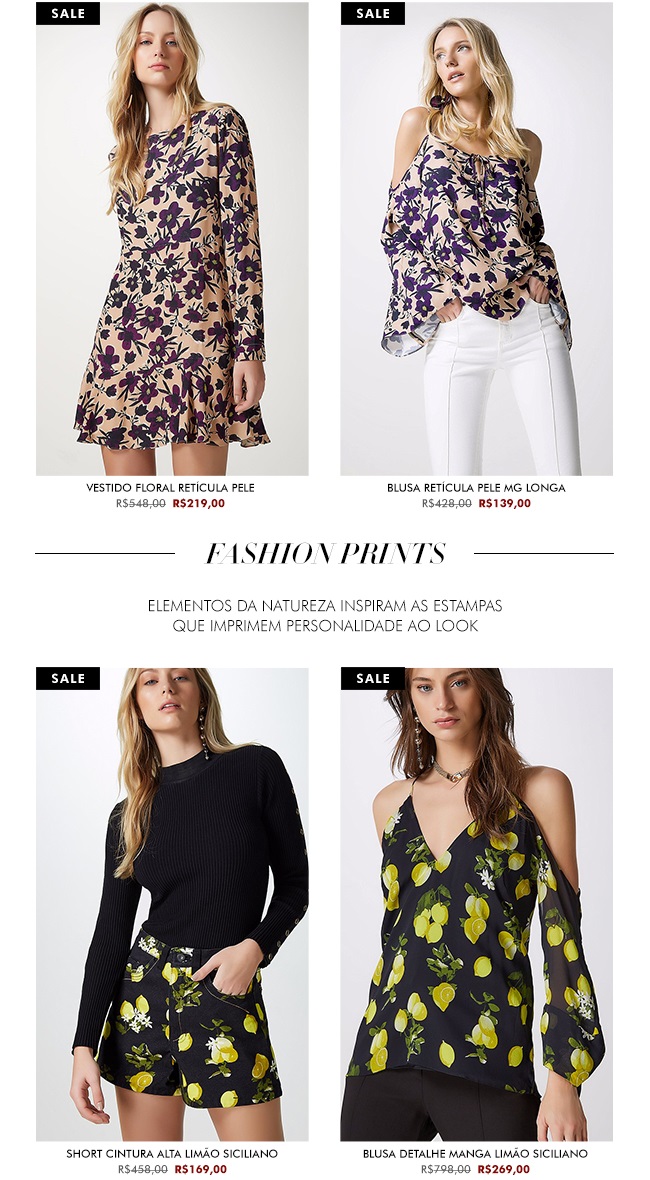Image resolution: width=650 pixels, height=1180 pixels.
Task: Click the R$139,00 sale price
Action: pyautogui.click(x=505, y=503)
